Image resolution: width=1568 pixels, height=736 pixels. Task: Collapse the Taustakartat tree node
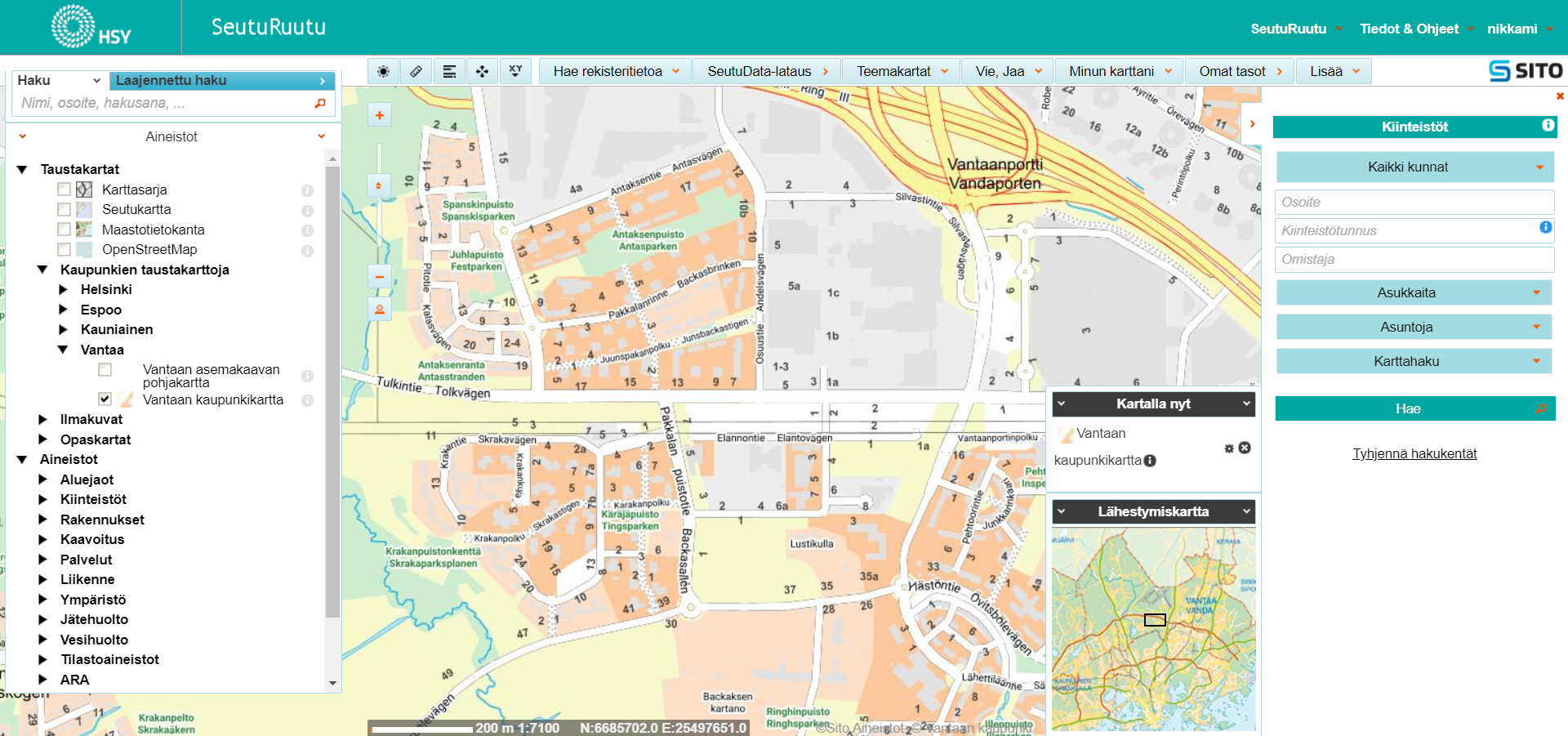coord(22,169)
